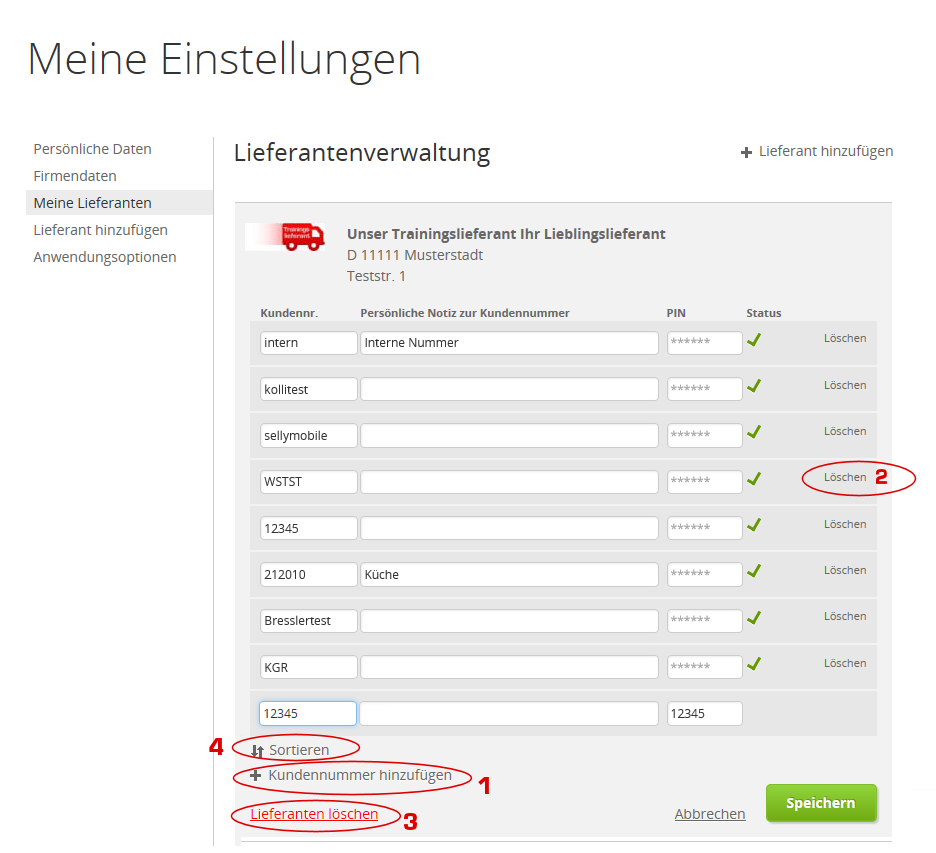Viewport: 936px width, 853px height.
Task: Click the supplier name Unser Trainingslieferant
Action: [506, 234]
